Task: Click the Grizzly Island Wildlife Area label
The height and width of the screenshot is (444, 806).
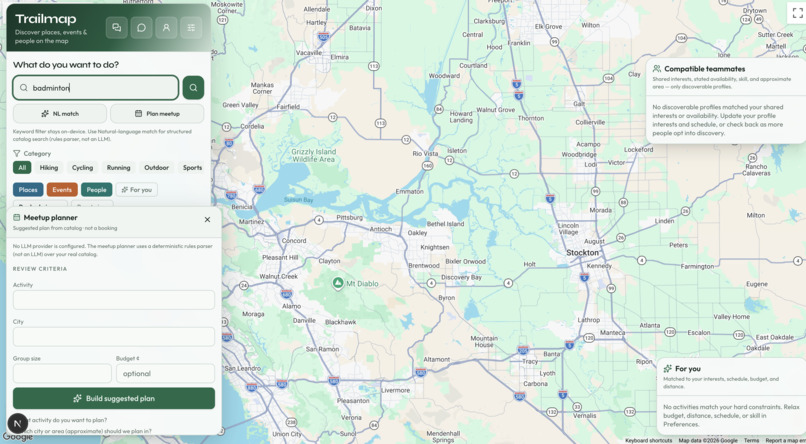Action: pos(314,156)
